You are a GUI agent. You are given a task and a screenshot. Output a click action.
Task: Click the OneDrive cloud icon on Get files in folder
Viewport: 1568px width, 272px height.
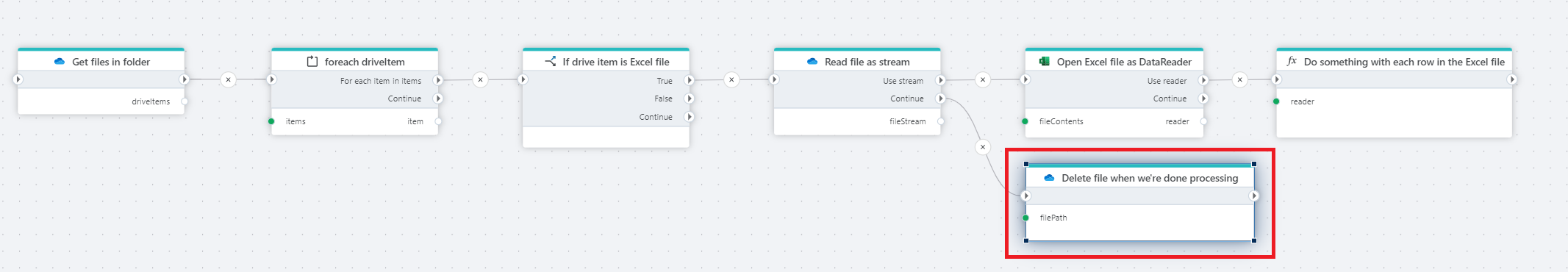point(60,62)
